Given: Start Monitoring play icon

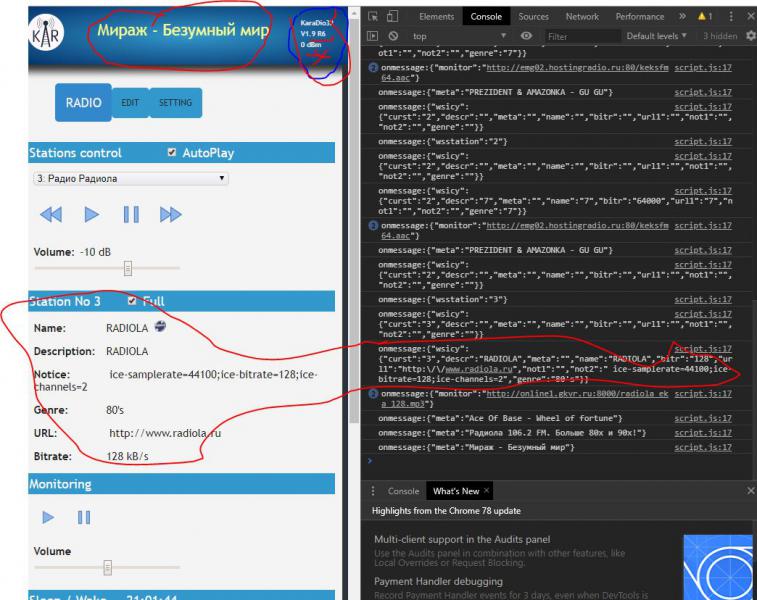Looking at the screenshot, I should (x=48, y=517).
